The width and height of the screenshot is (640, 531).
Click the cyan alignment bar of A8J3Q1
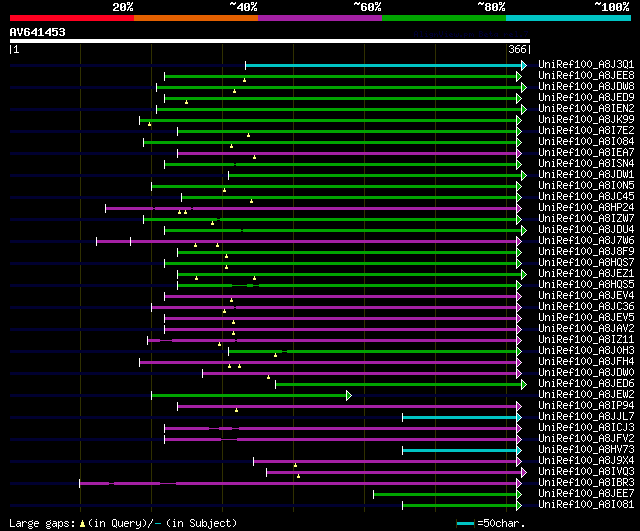pyautogui.click(x=384, y=65)
